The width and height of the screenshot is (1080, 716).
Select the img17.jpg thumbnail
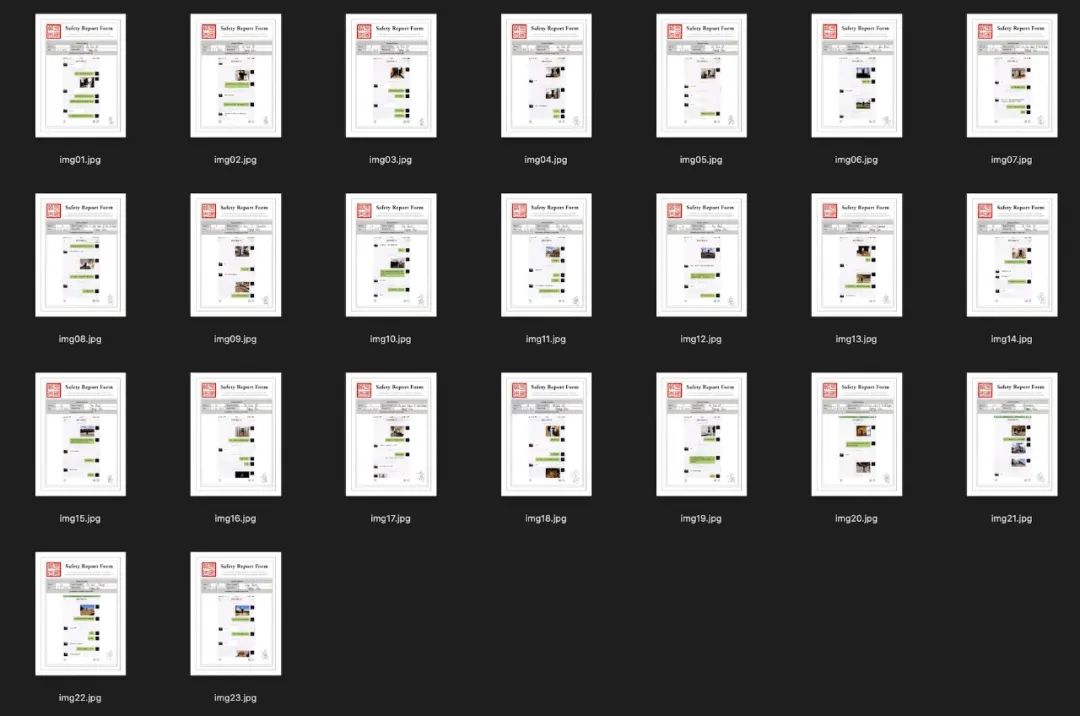(391, 434)
